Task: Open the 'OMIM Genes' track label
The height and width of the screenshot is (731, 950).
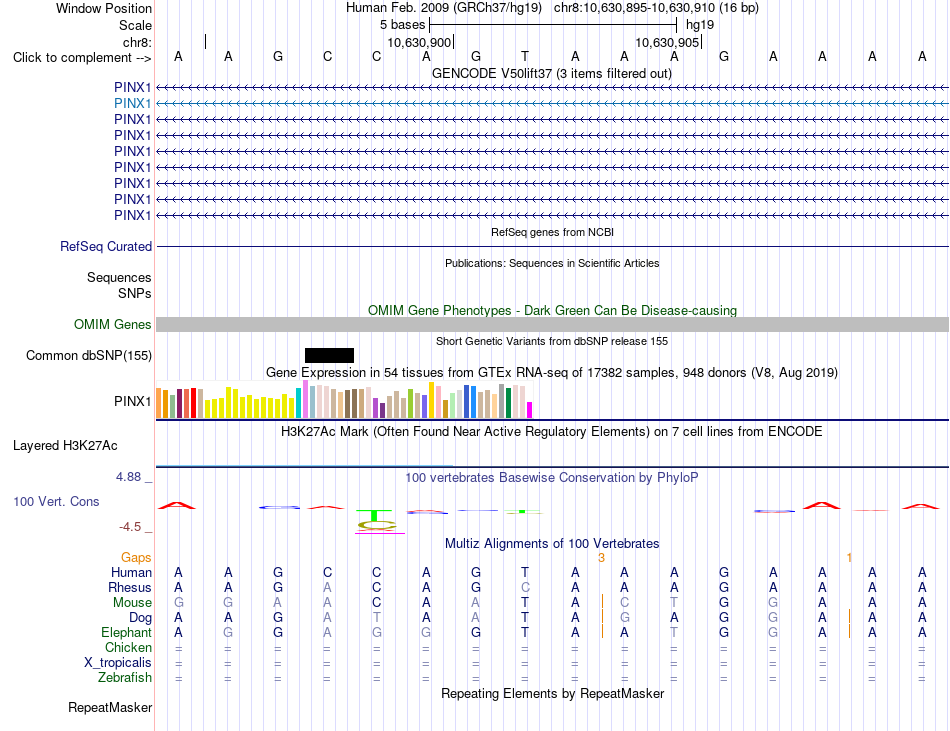Action: [x=112, y=325]
